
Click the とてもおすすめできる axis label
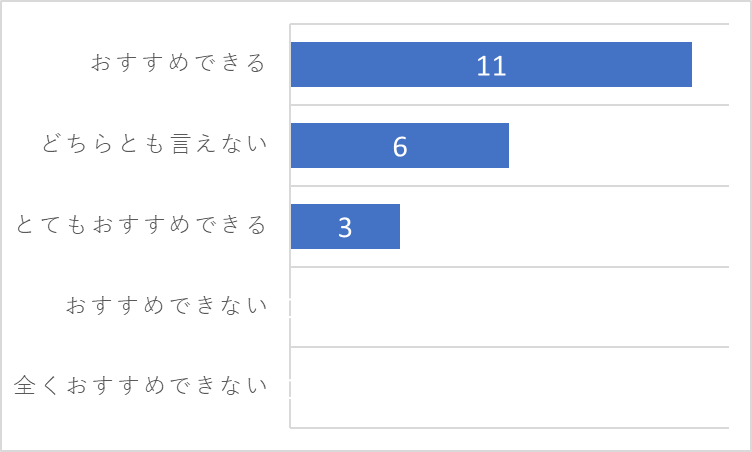pyautogui.click(x=141, y=225)
